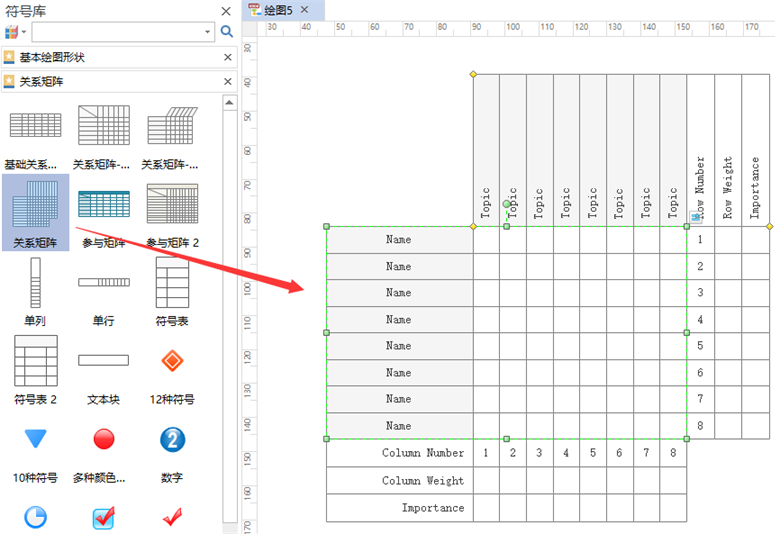Open the library search dropdown arrow
The width and height of the screenshot is (775, 534).
pyautogui.click(x=208, y=32)
